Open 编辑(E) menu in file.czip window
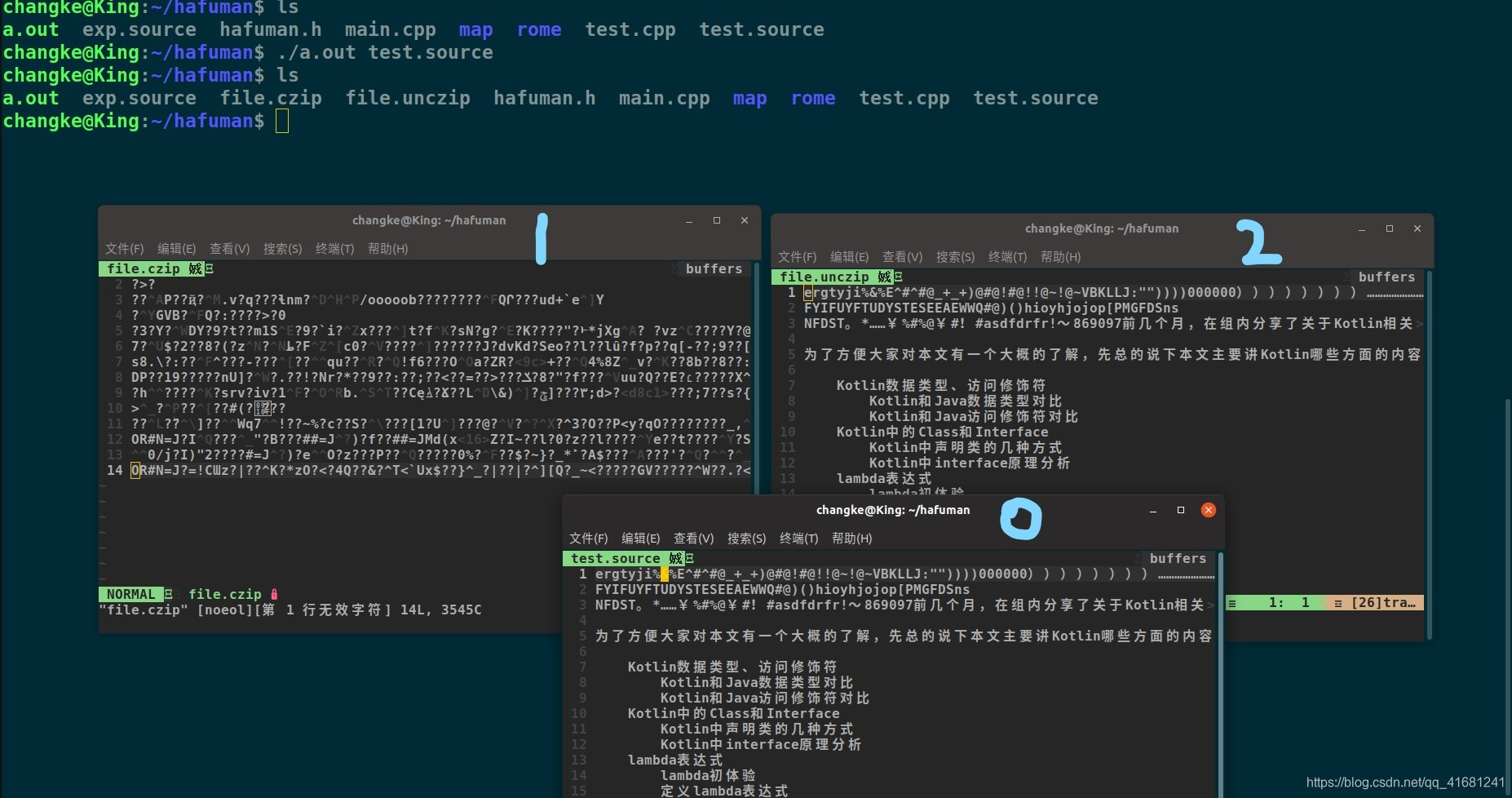 (x=176, y=249)
